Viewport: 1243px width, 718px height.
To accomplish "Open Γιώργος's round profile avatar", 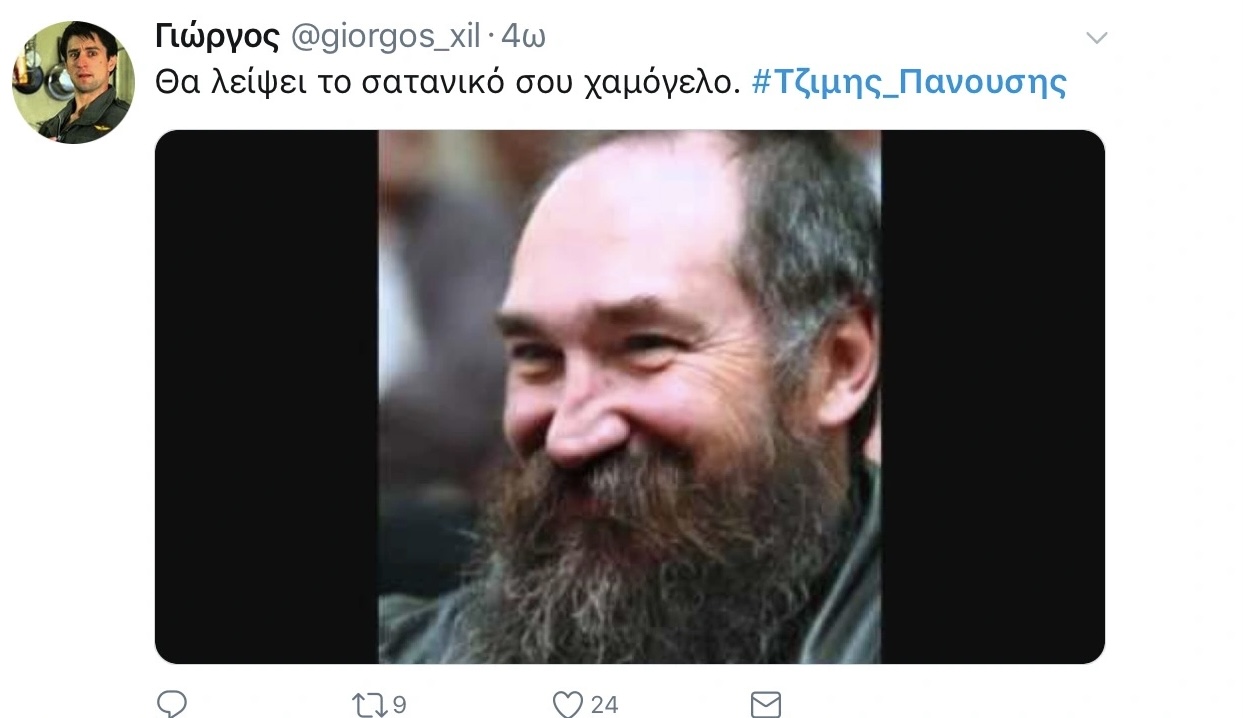I will click(73, 82).
